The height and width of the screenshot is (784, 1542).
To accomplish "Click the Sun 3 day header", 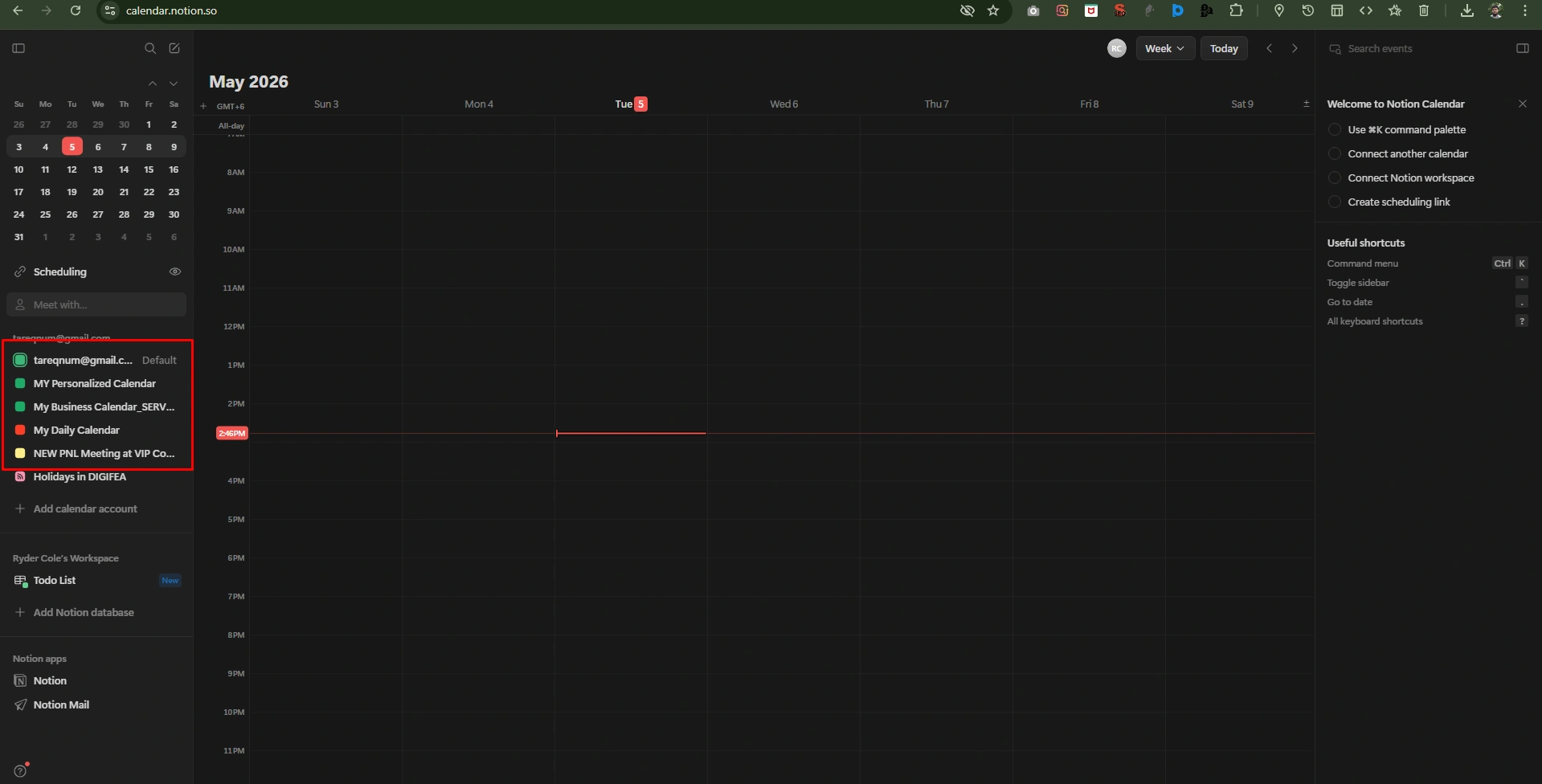I will [326, 104].
